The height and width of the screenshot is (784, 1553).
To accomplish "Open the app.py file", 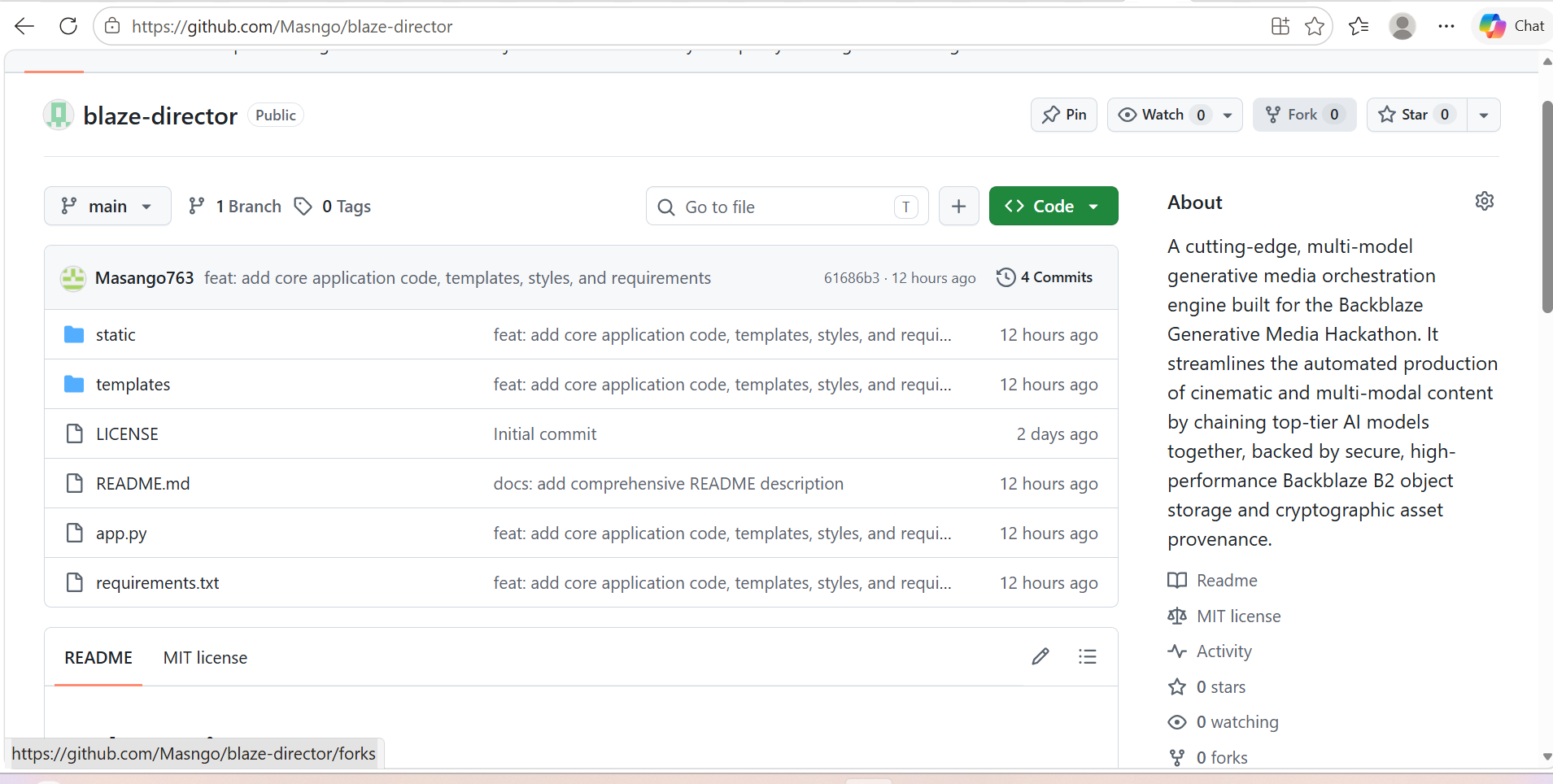I will tap(121, 534).
